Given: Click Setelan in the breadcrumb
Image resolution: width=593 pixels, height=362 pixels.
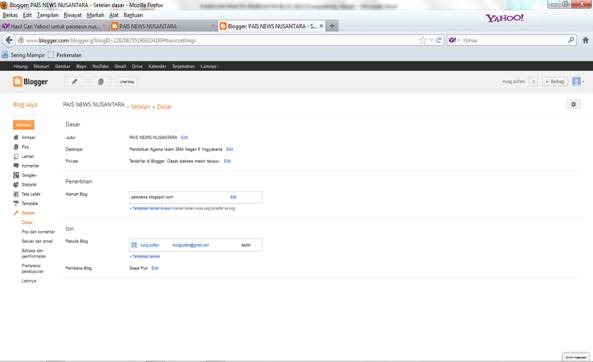Looking at the screenshot, I should 141,107.
